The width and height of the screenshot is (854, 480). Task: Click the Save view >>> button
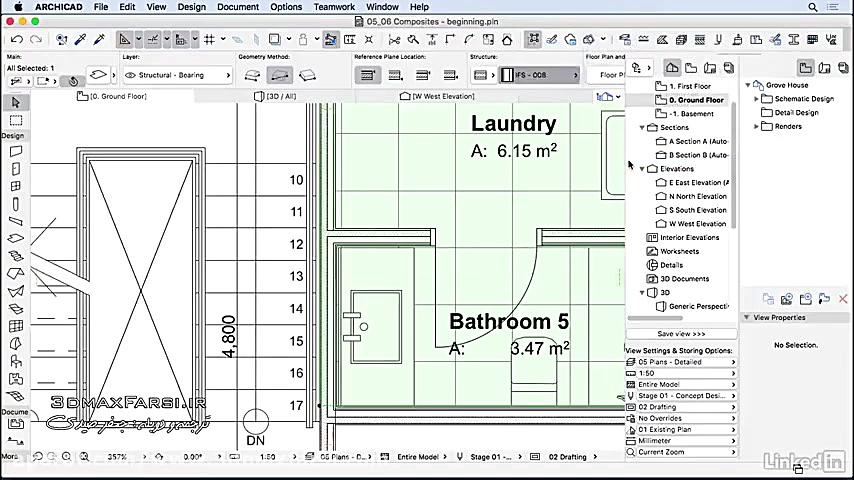pos(681,333)
